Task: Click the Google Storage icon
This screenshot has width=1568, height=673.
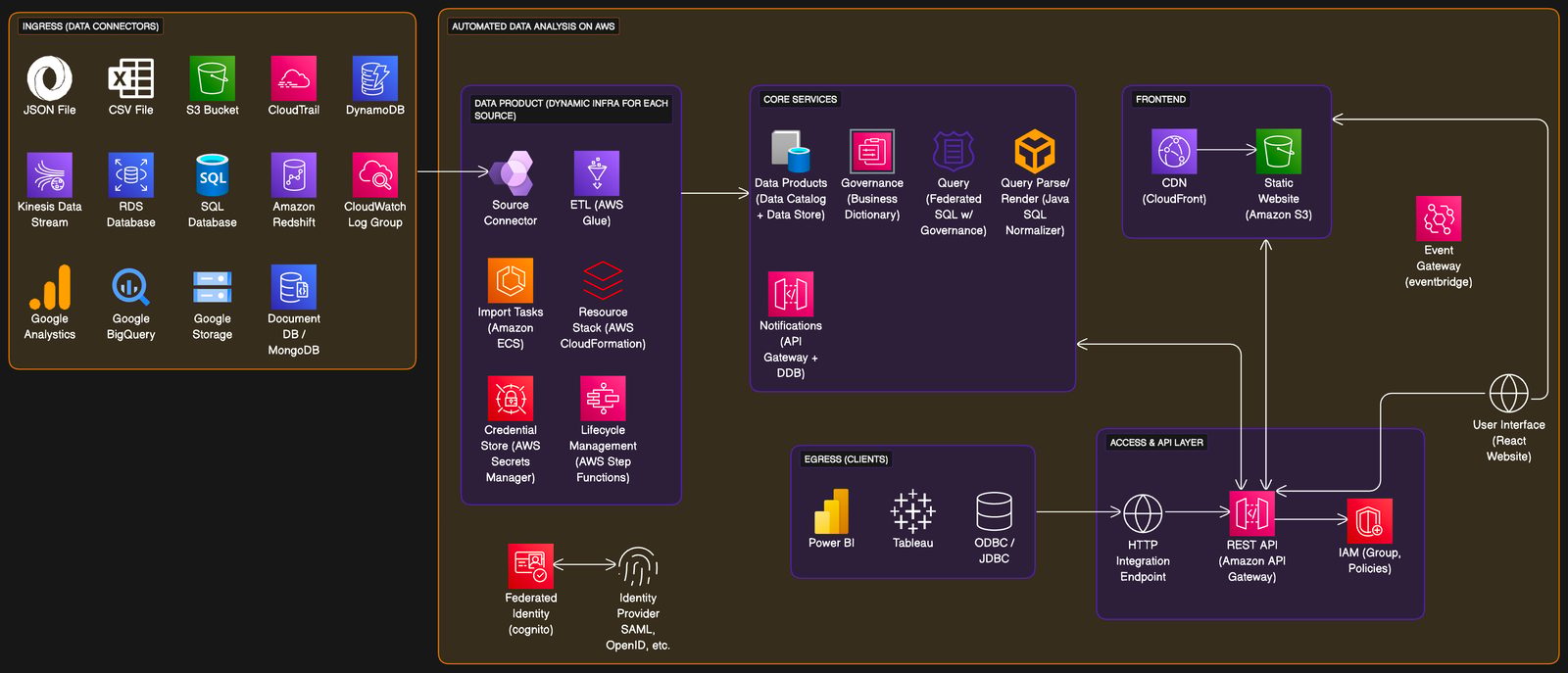Action: click(x=212, y=287)
